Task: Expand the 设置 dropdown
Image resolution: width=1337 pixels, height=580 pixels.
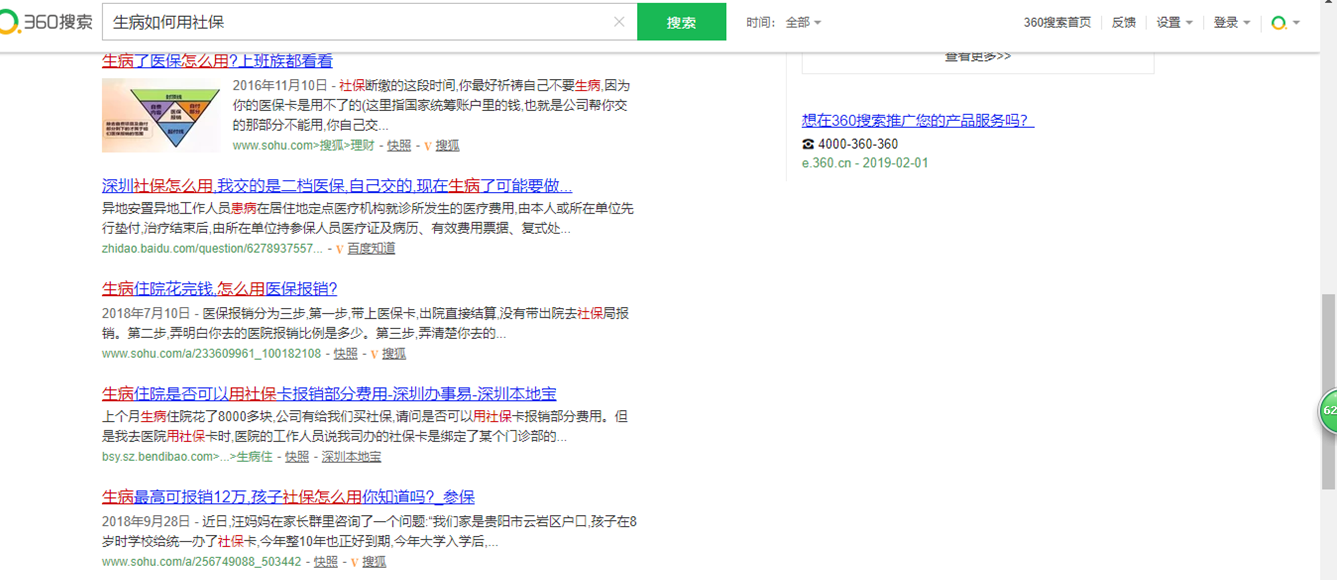Action: (1175, 22)
